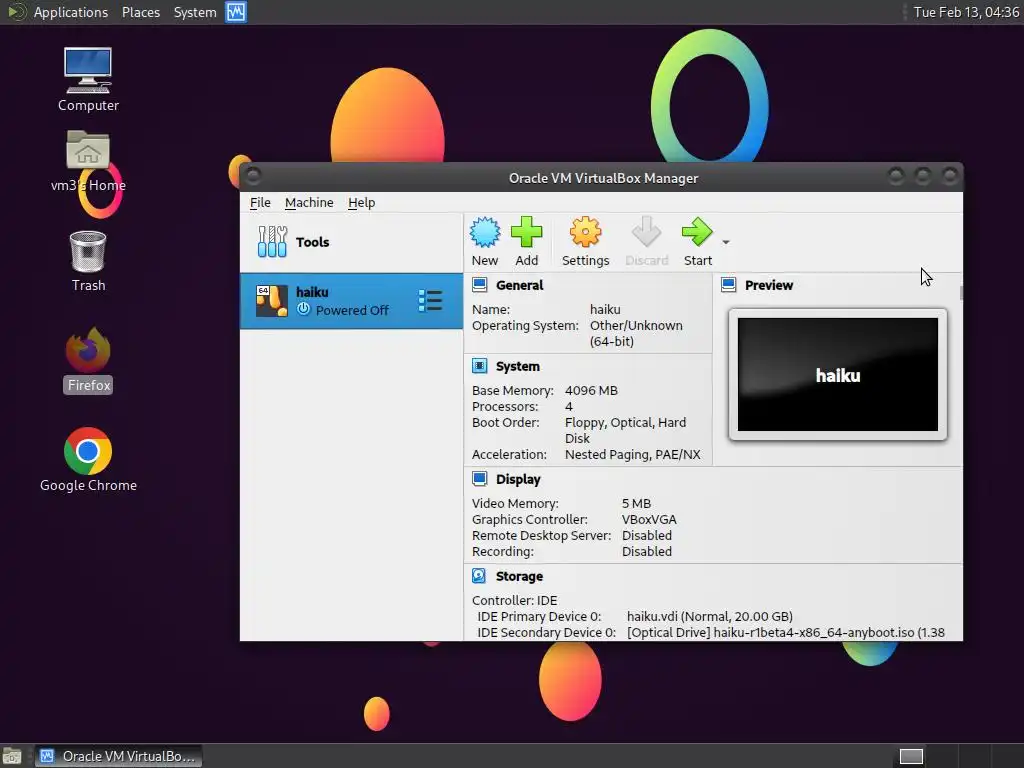Image resolution: width=1024 pixels, height=768 pixels.
Task: Click the window menu button in title bar
Action: (253, 175)
